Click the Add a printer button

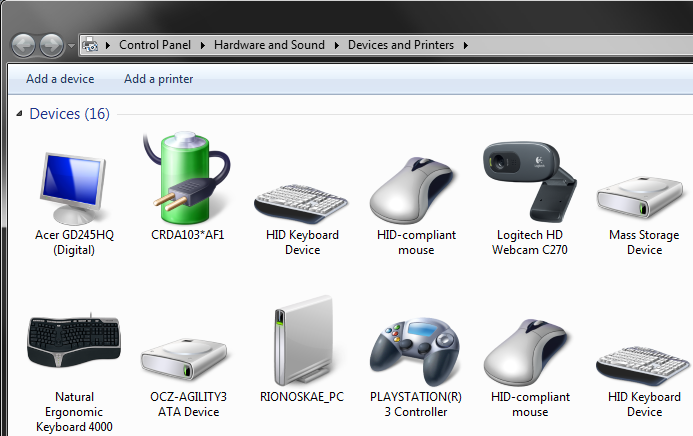tap(158, 79)
